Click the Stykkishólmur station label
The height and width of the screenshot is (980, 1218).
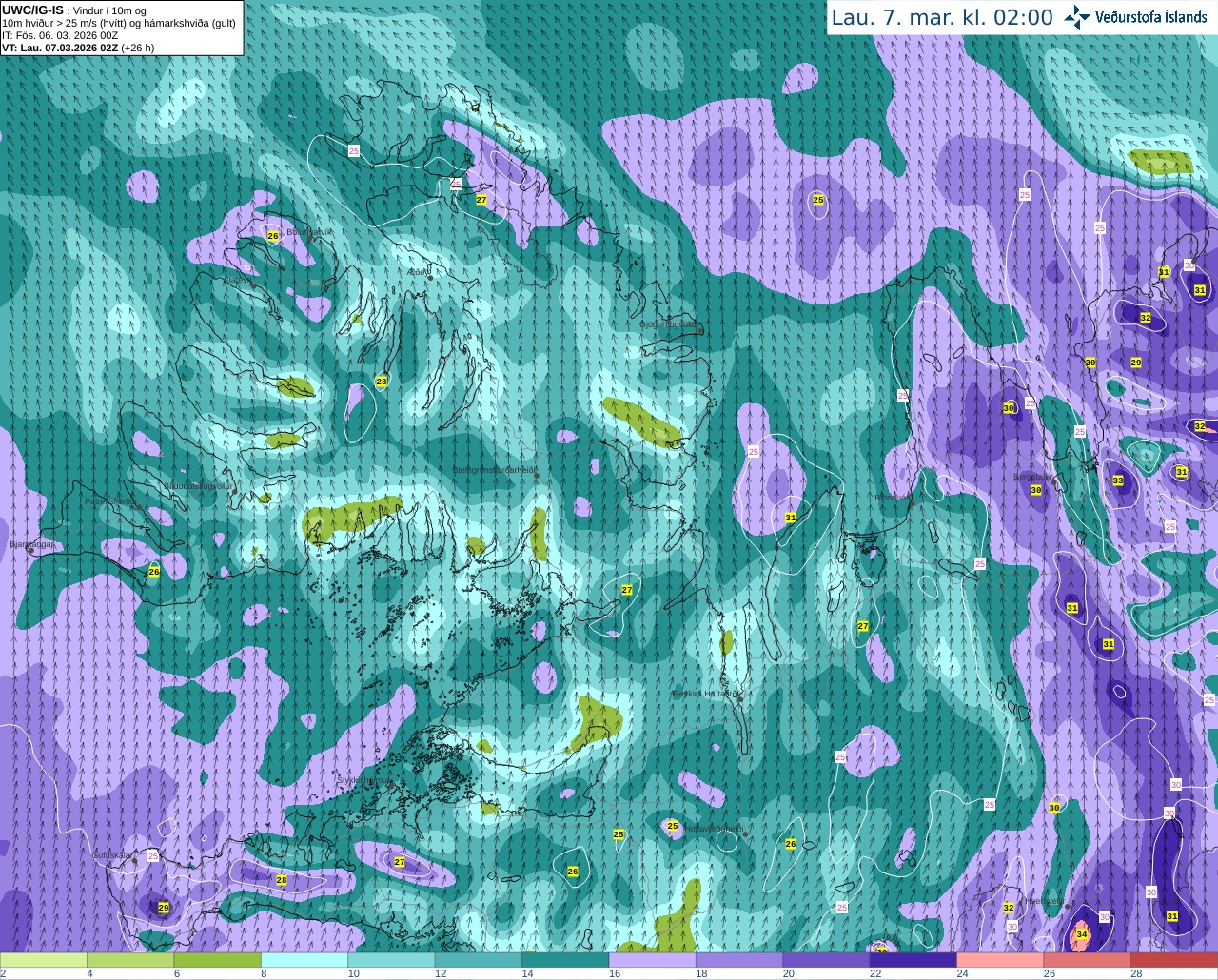click(363, 780)
